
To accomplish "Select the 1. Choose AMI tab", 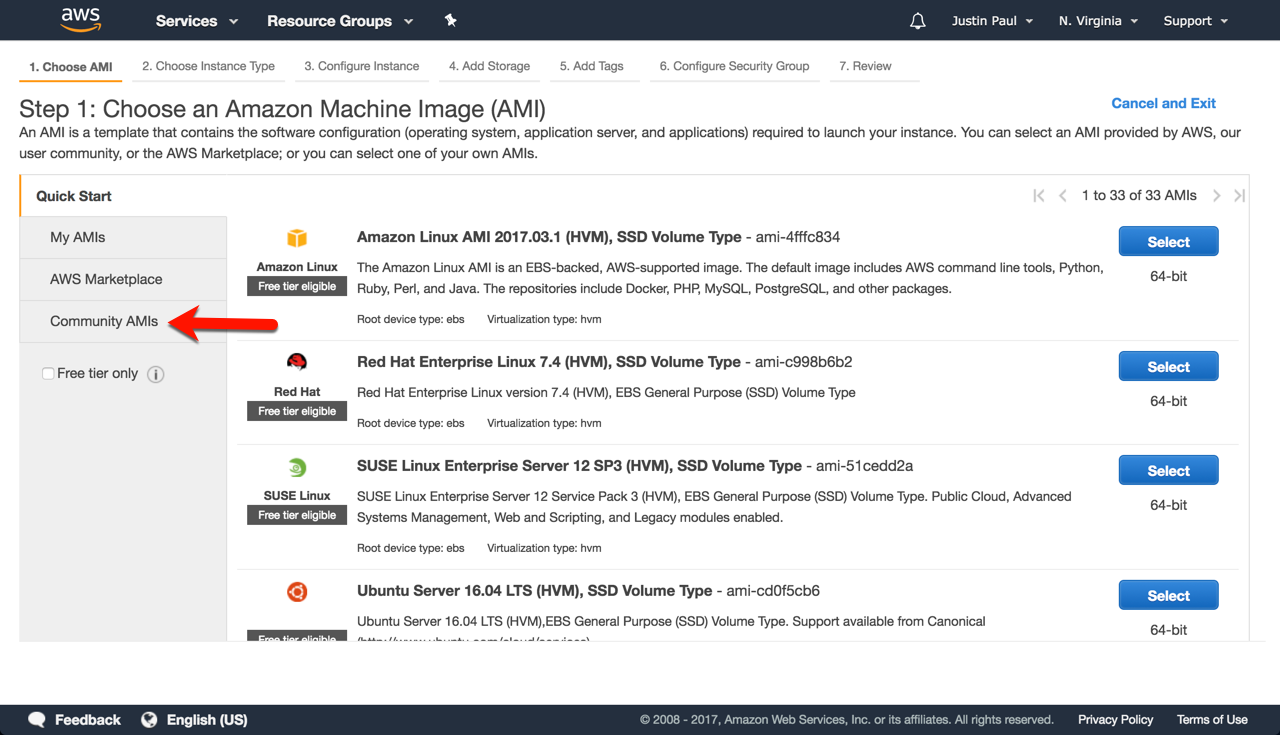I will (71, 67).
